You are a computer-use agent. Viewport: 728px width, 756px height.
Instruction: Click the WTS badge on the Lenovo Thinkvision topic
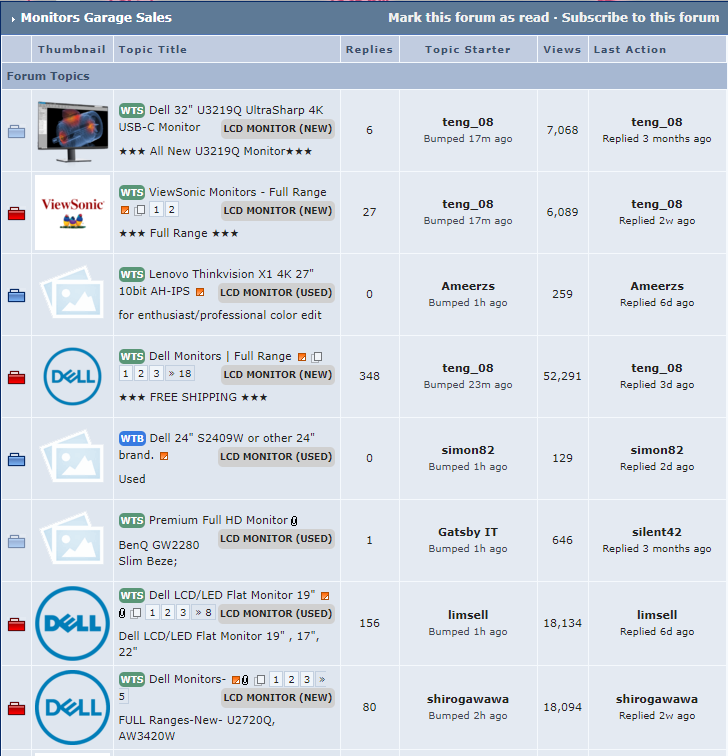132,274
